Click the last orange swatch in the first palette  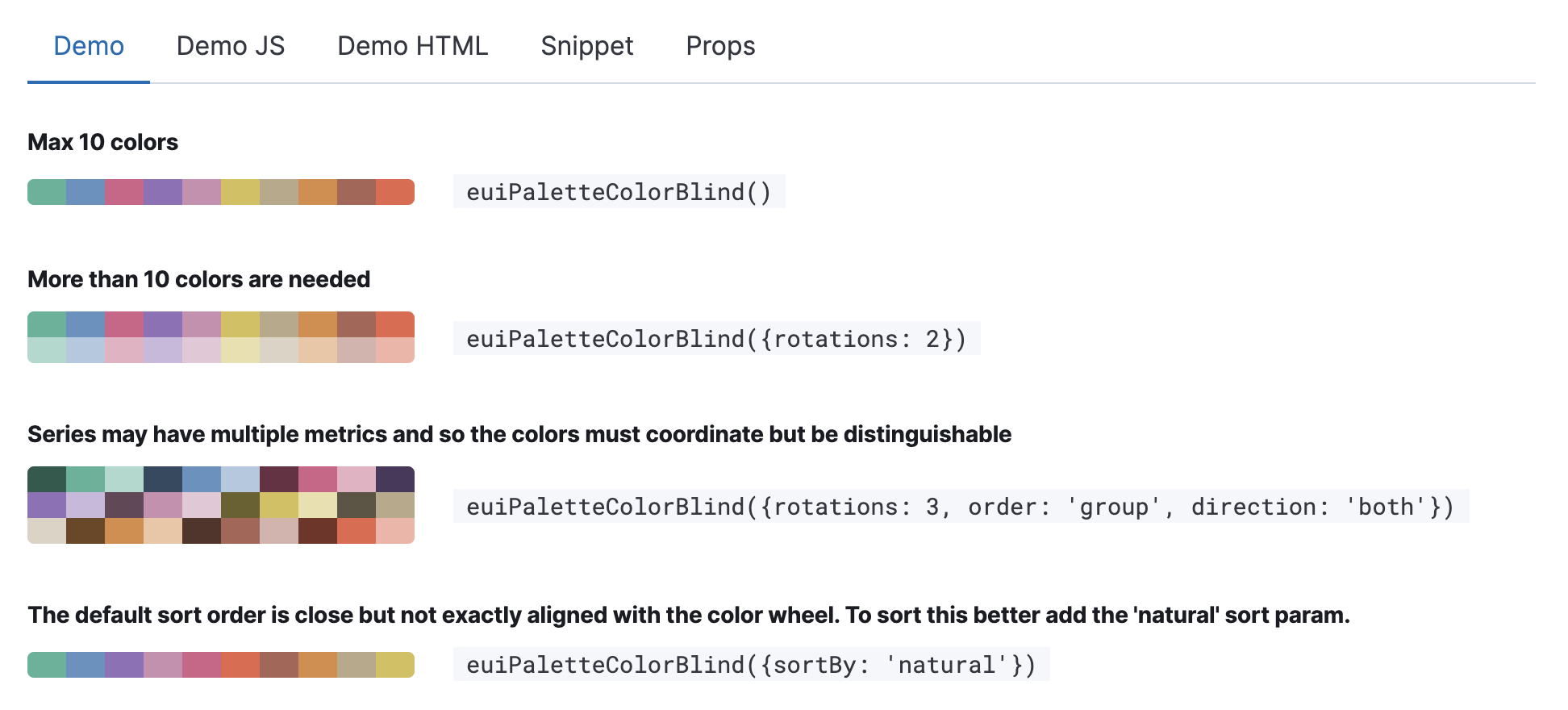[394, 191]
